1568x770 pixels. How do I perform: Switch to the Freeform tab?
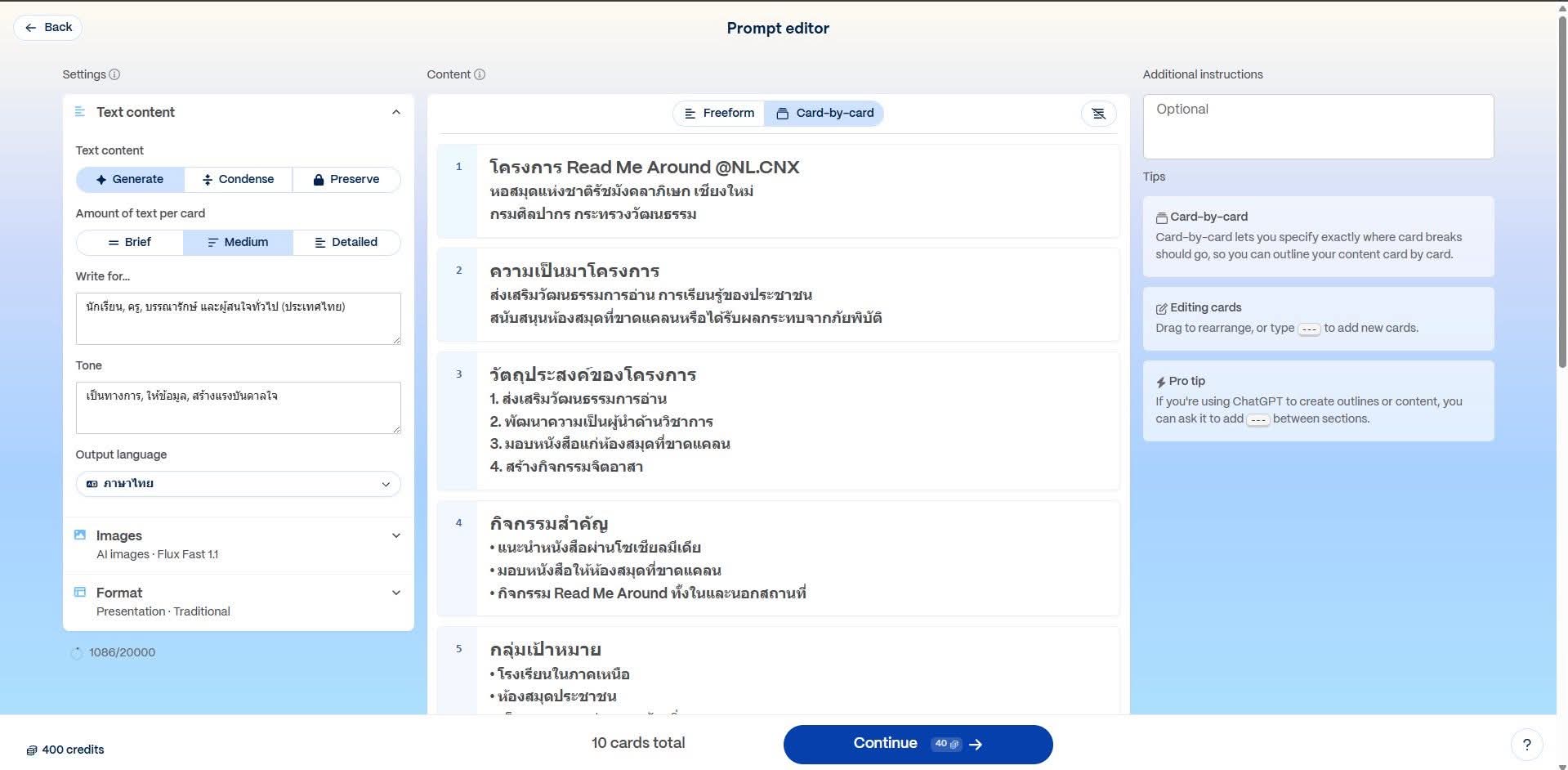tap(719, 114)
